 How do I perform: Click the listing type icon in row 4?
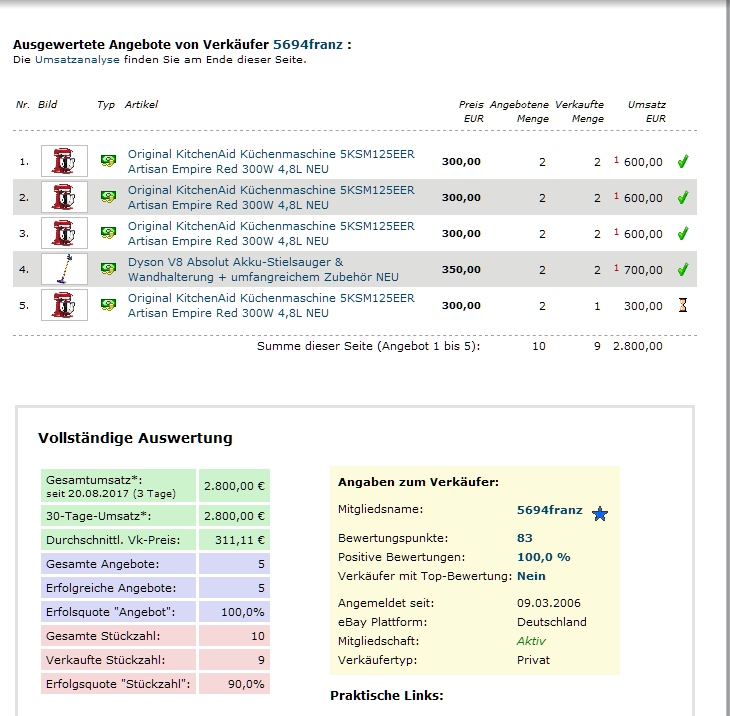coord(108,269)
